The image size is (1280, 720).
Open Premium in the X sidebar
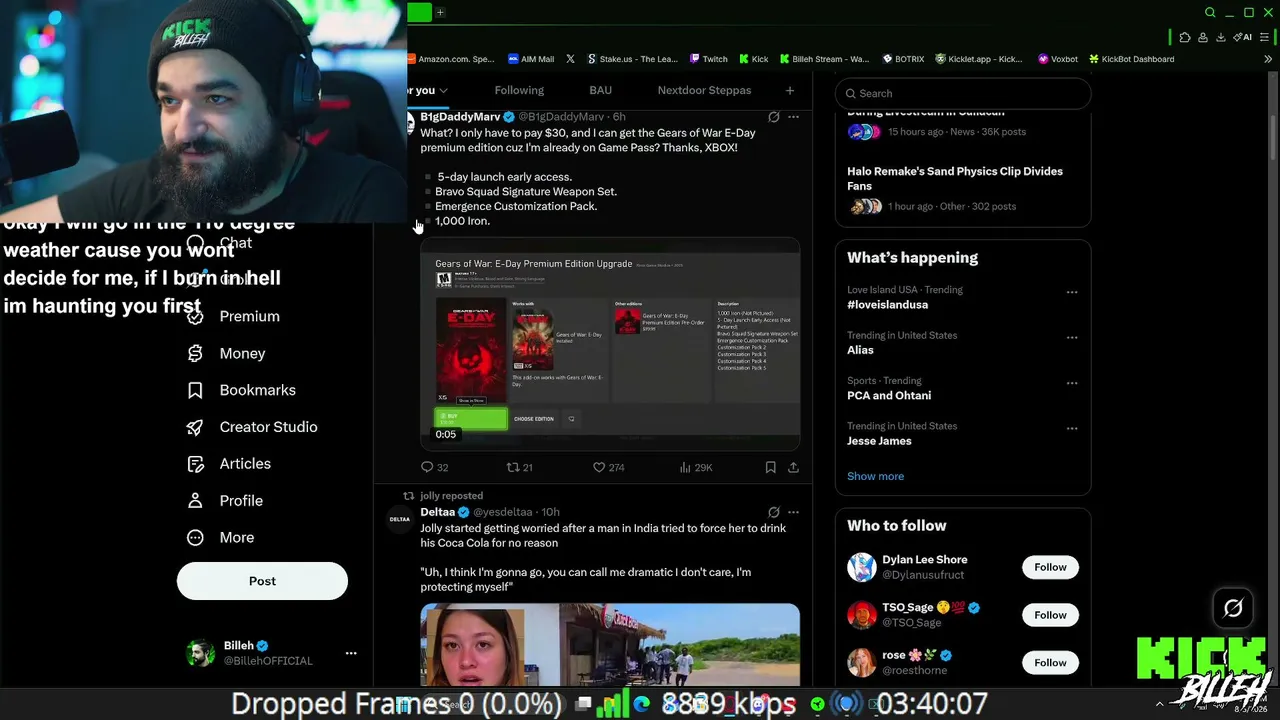click(233, 316)
